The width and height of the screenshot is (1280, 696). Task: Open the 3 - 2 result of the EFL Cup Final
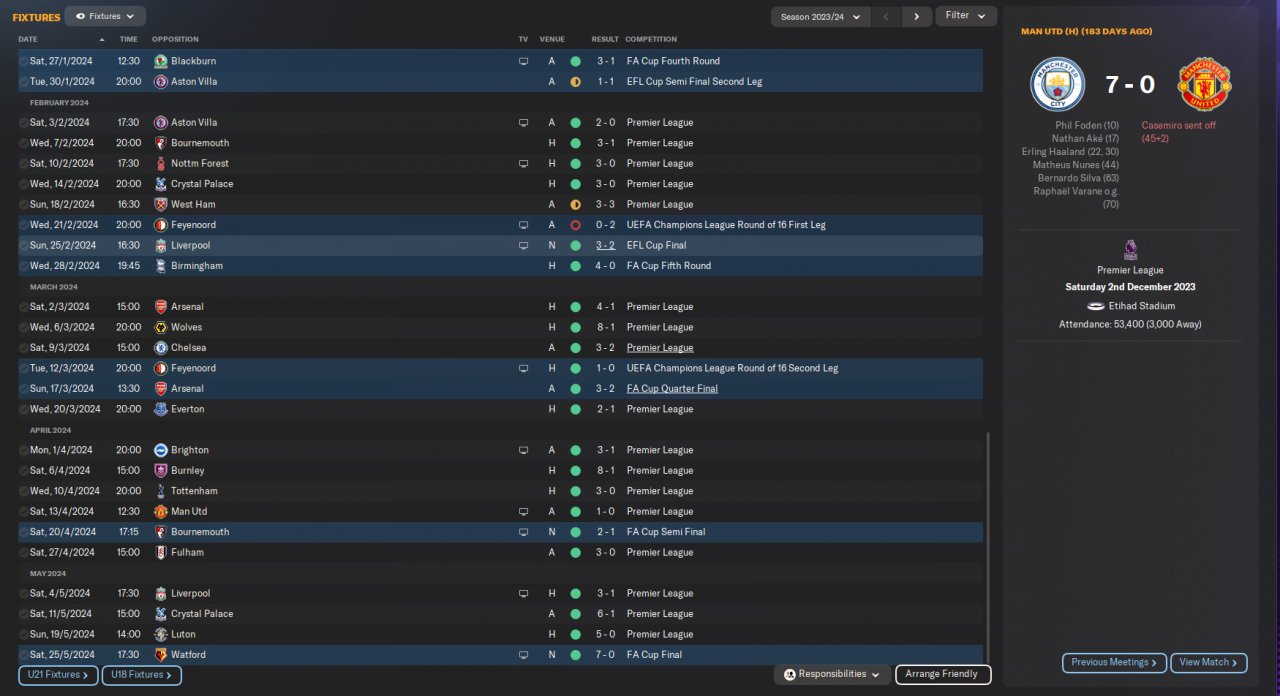tap(606, 245)
